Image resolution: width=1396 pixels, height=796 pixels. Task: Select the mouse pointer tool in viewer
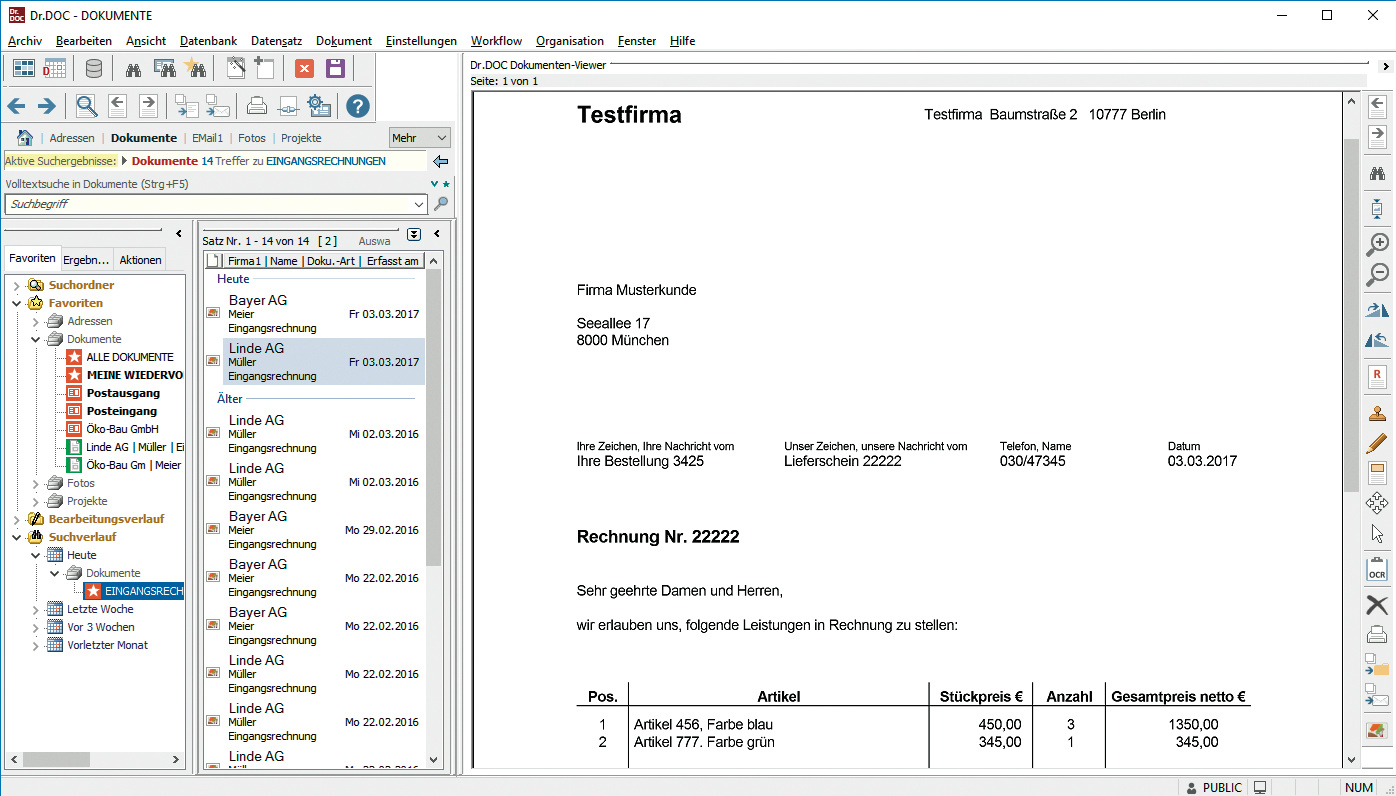coord(1378,534)
